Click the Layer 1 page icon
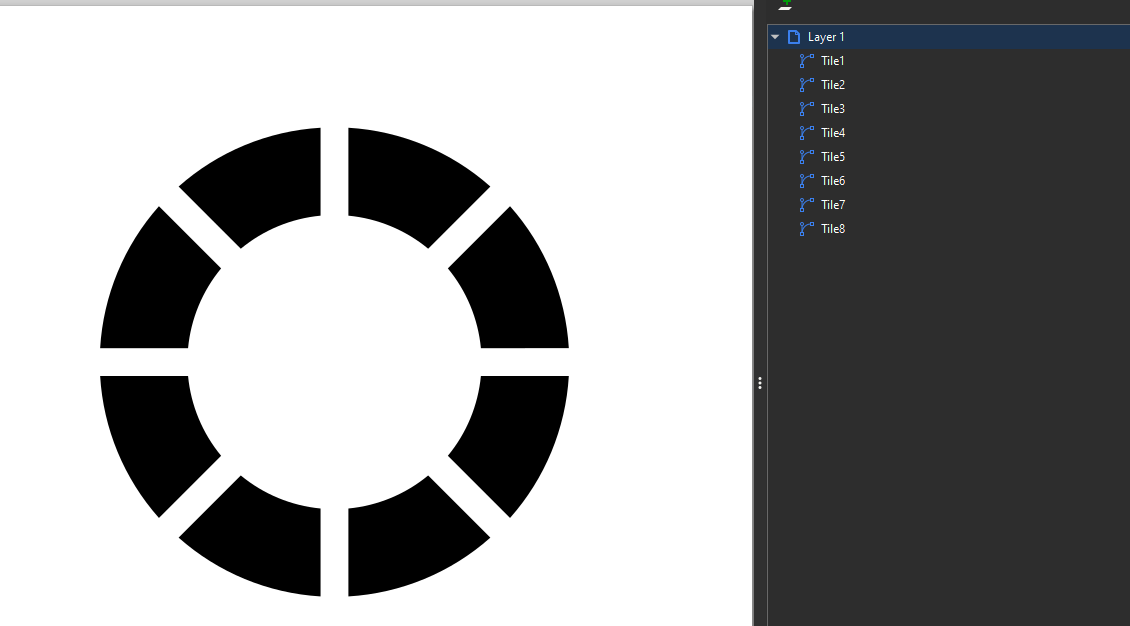The height and width of the screenshot is (626, 1130). point(793,37)
